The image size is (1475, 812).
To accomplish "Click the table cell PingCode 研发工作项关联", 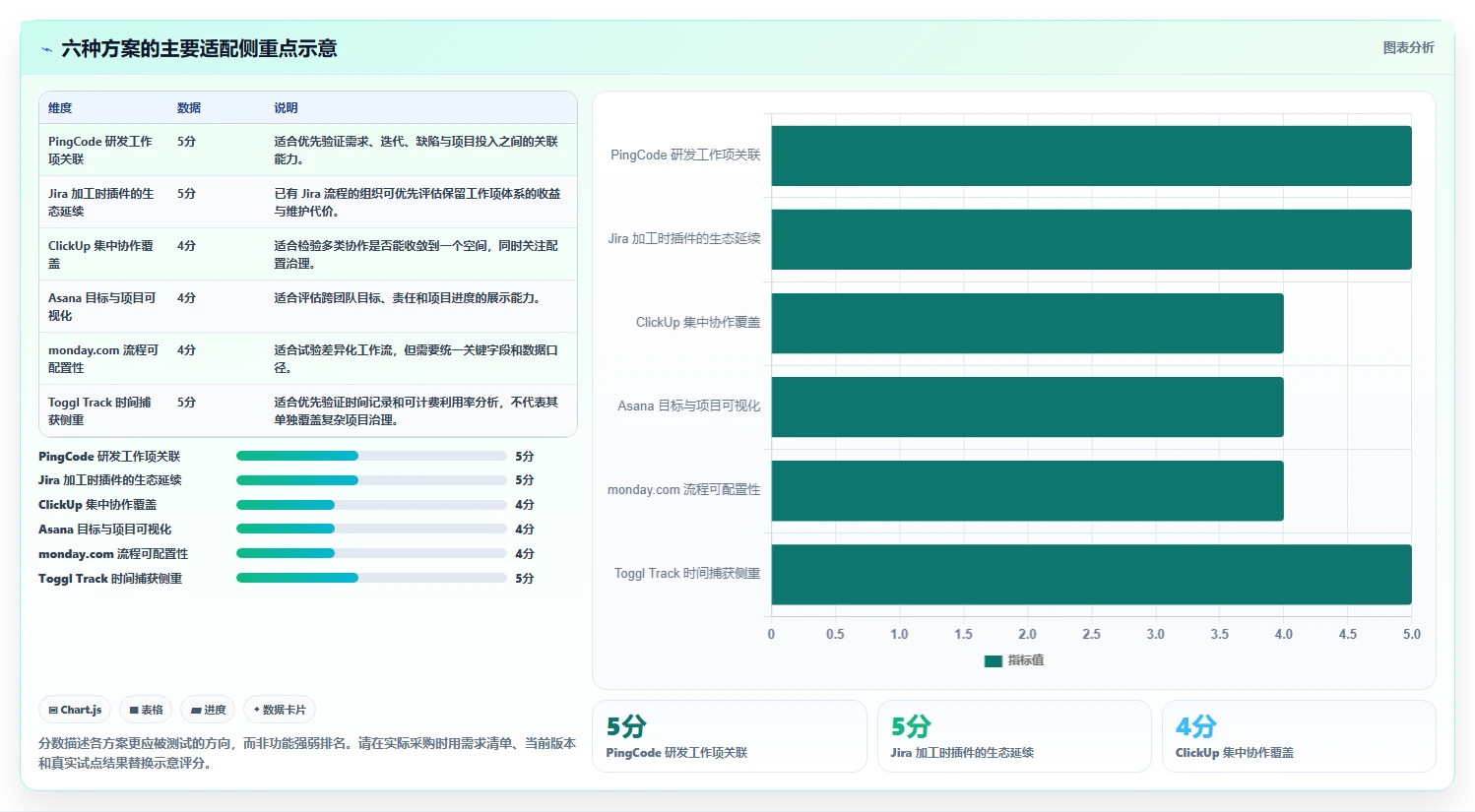I will pyautogui.click(x=102, y=150).
